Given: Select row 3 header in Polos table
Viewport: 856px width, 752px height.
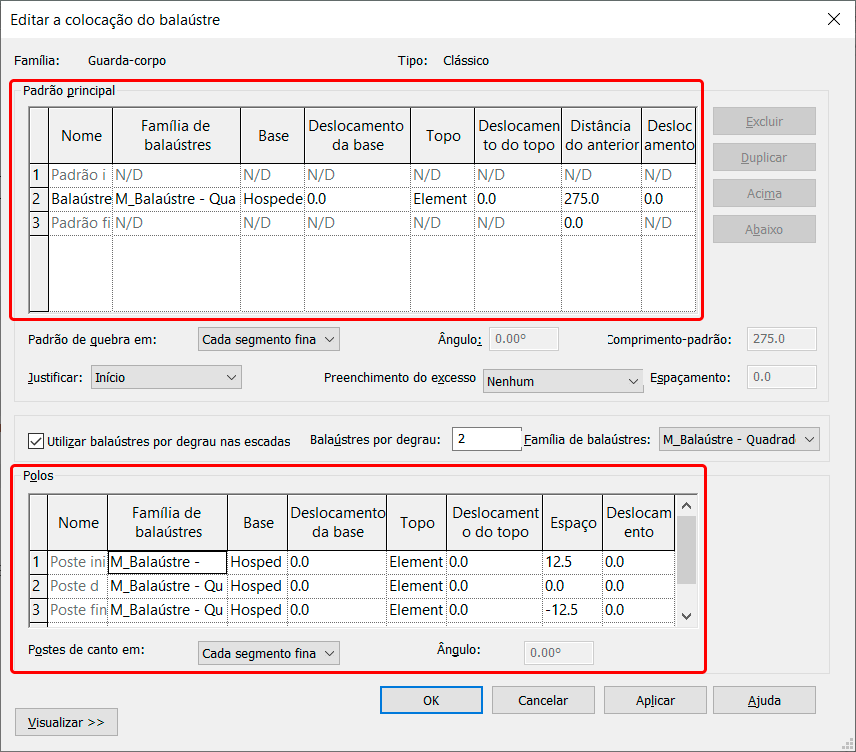Looking at the screenshot, I should point(38,610).
